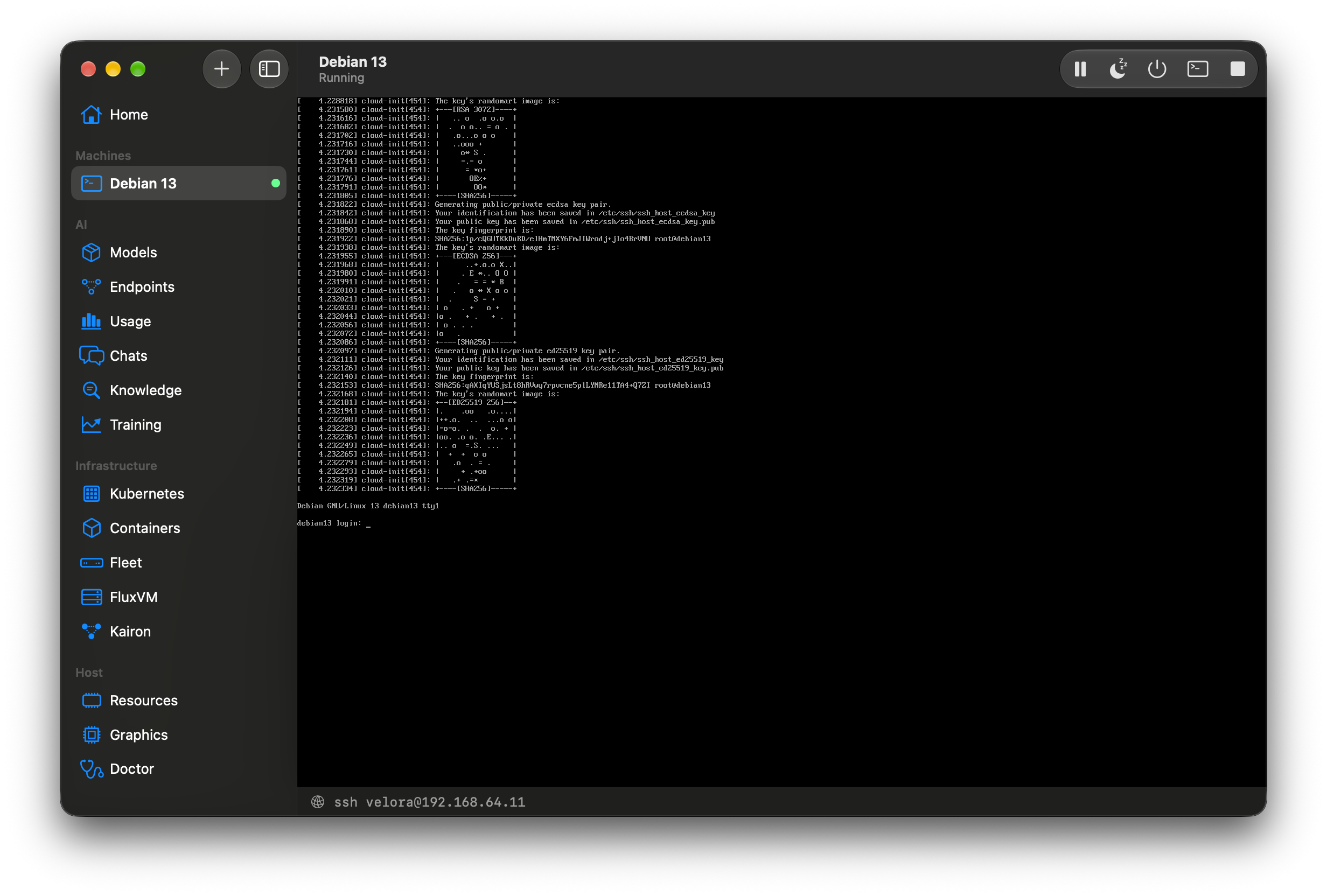Click the 'Generating public/private ecdsa key pair' line
Screen dimensions: 1327x896
523,205
